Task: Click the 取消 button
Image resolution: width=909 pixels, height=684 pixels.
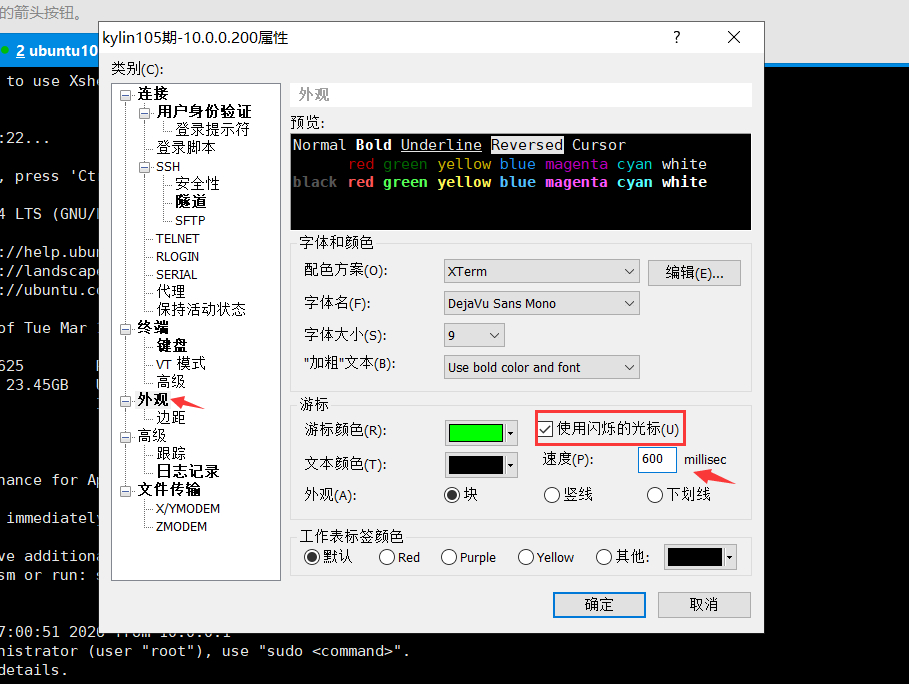Action: [704, 605]
